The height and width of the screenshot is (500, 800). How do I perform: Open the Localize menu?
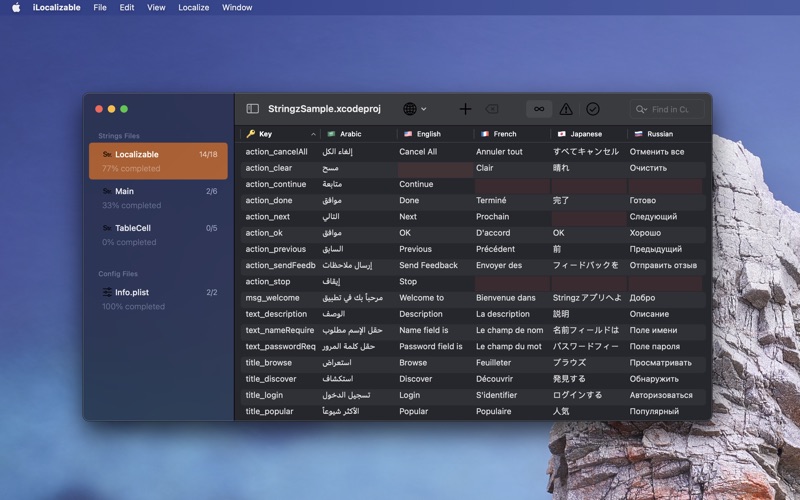(193, 7)
